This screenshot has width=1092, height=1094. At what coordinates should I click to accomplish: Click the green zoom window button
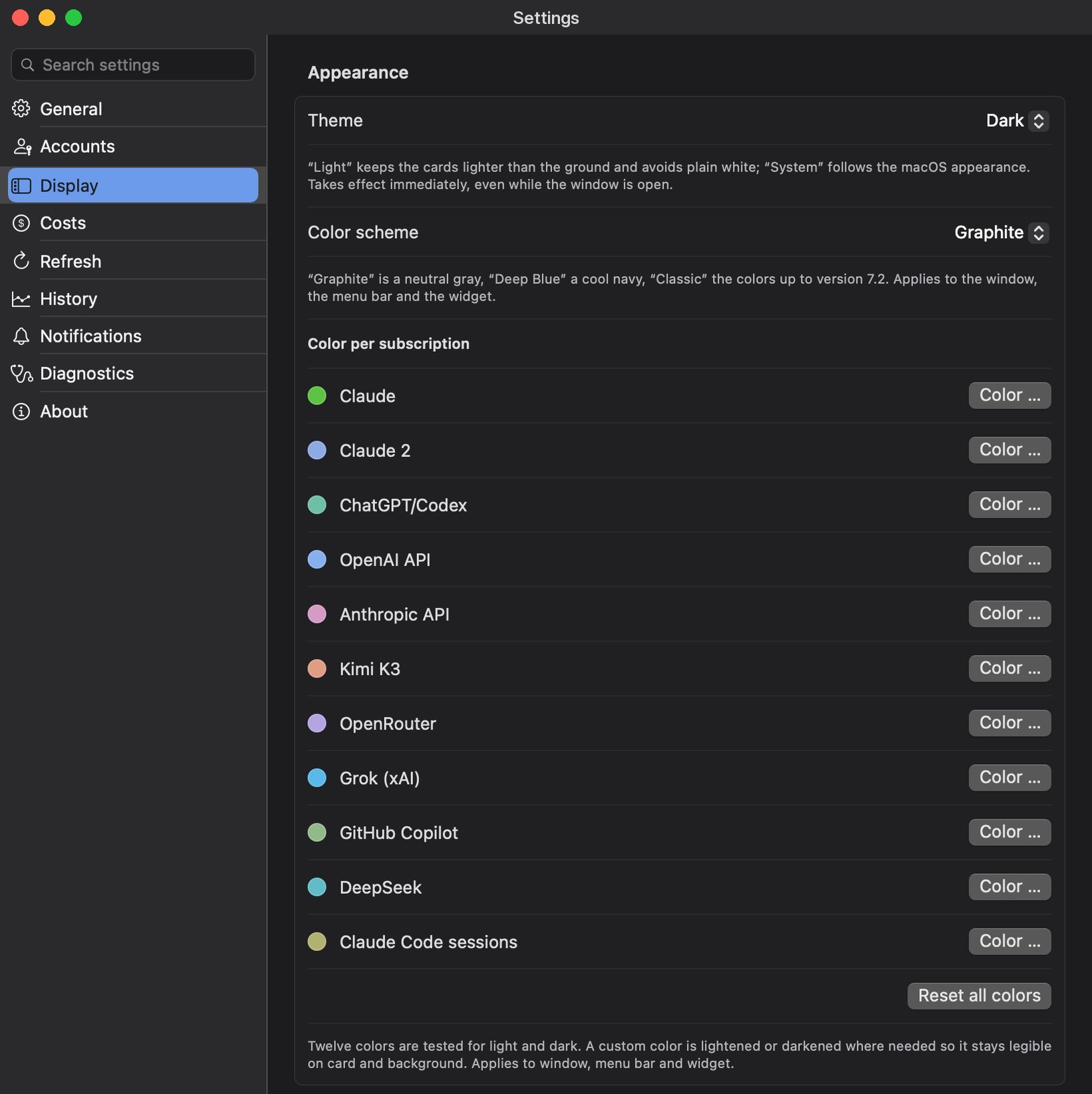(x=74, y=18)
